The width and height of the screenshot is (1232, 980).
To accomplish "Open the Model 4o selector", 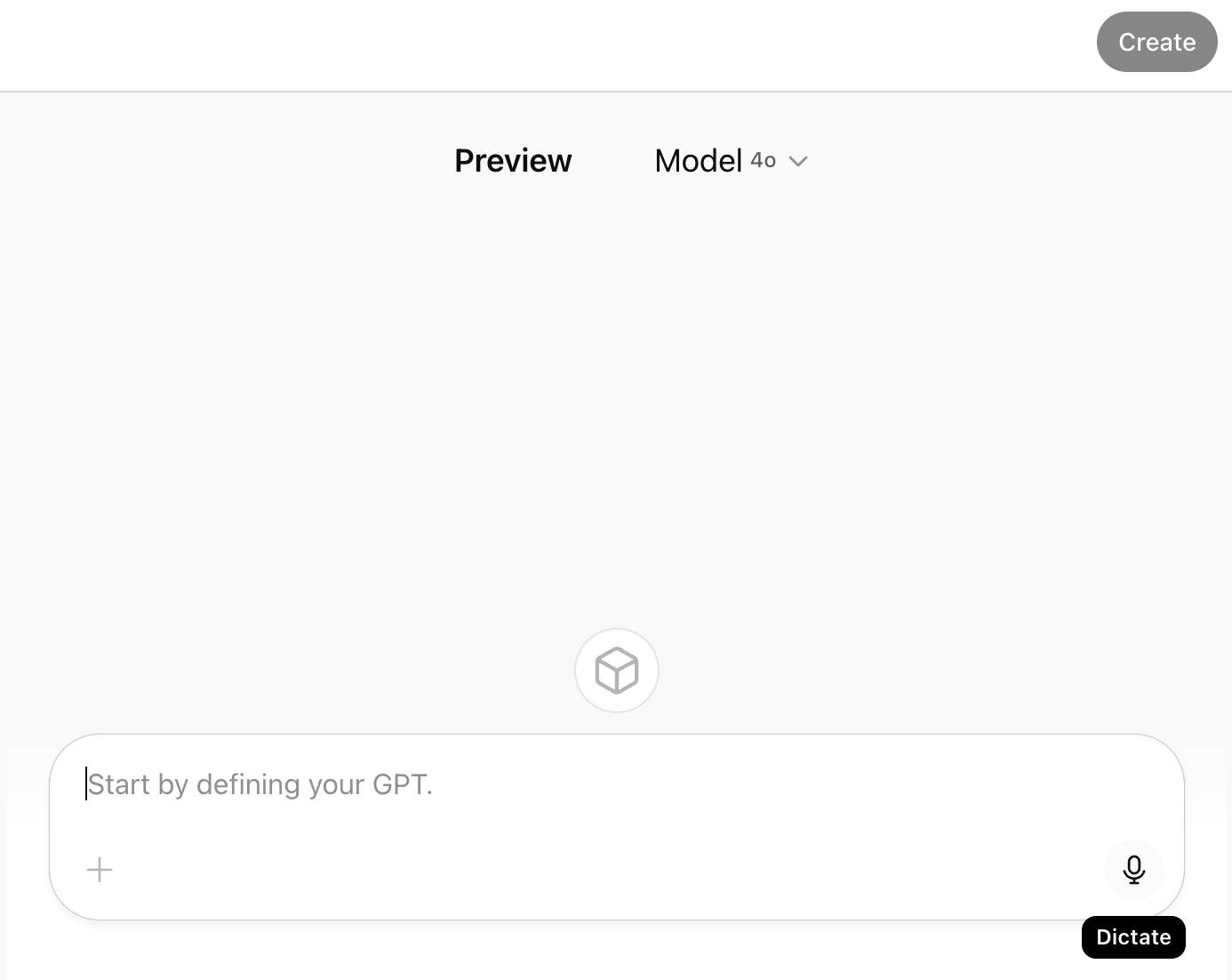I will tap(730, 161).
